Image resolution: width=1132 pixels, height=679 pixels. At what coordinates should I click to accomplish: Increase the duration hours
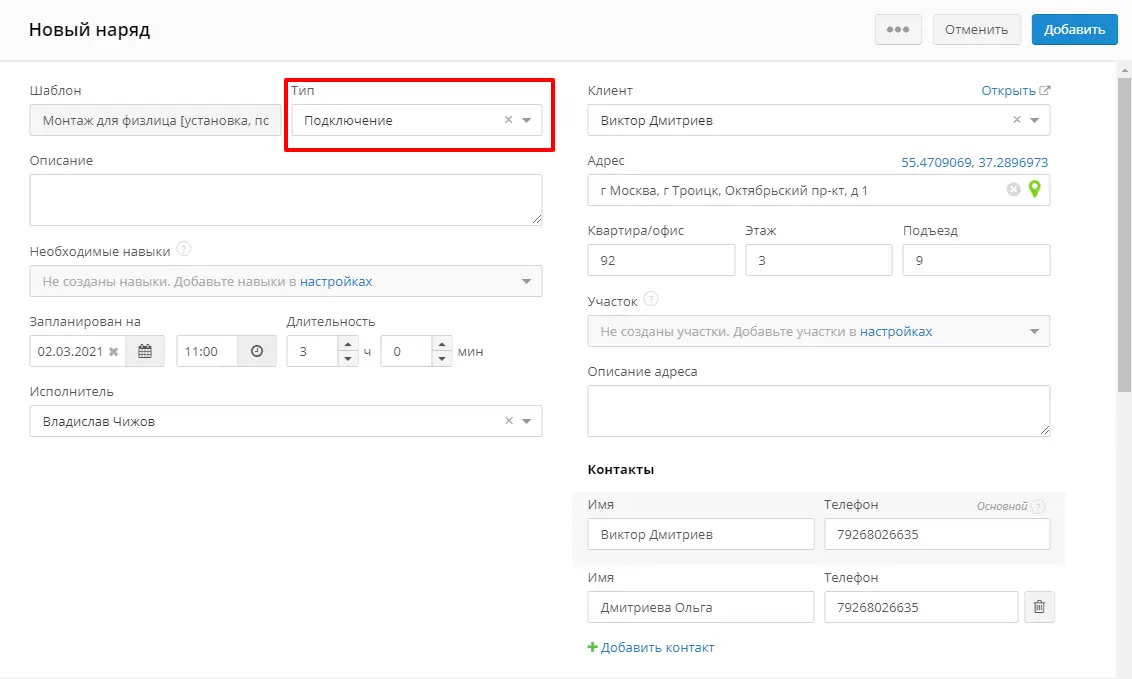pyautogui.click(x=348, y=344)
